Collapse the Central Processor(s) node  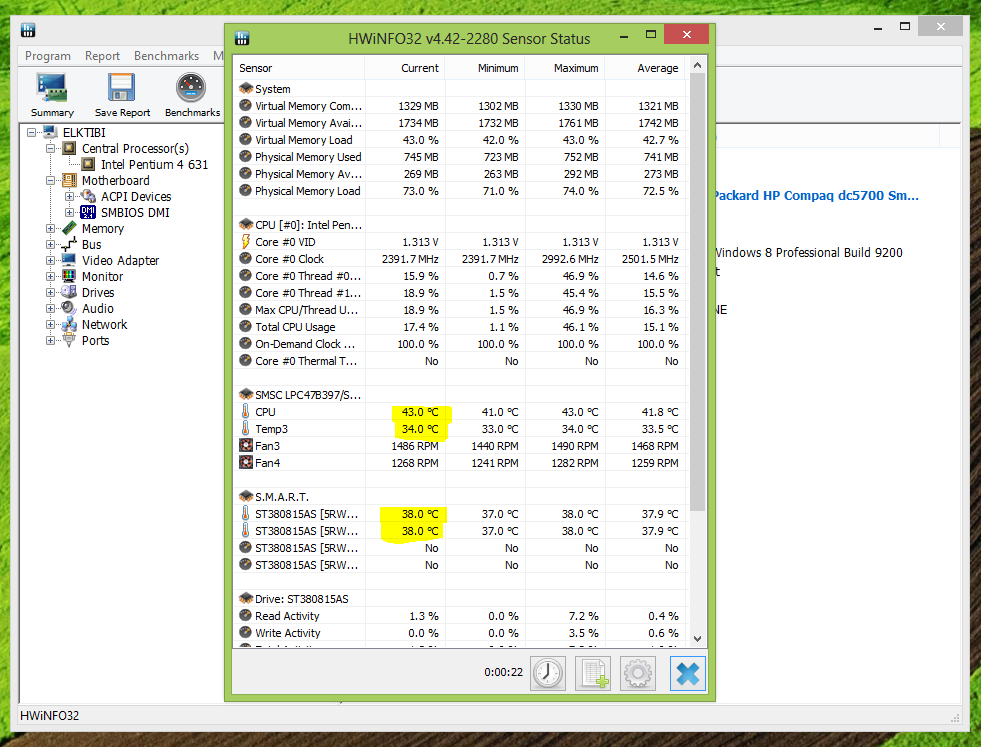(x=51, y=149)
